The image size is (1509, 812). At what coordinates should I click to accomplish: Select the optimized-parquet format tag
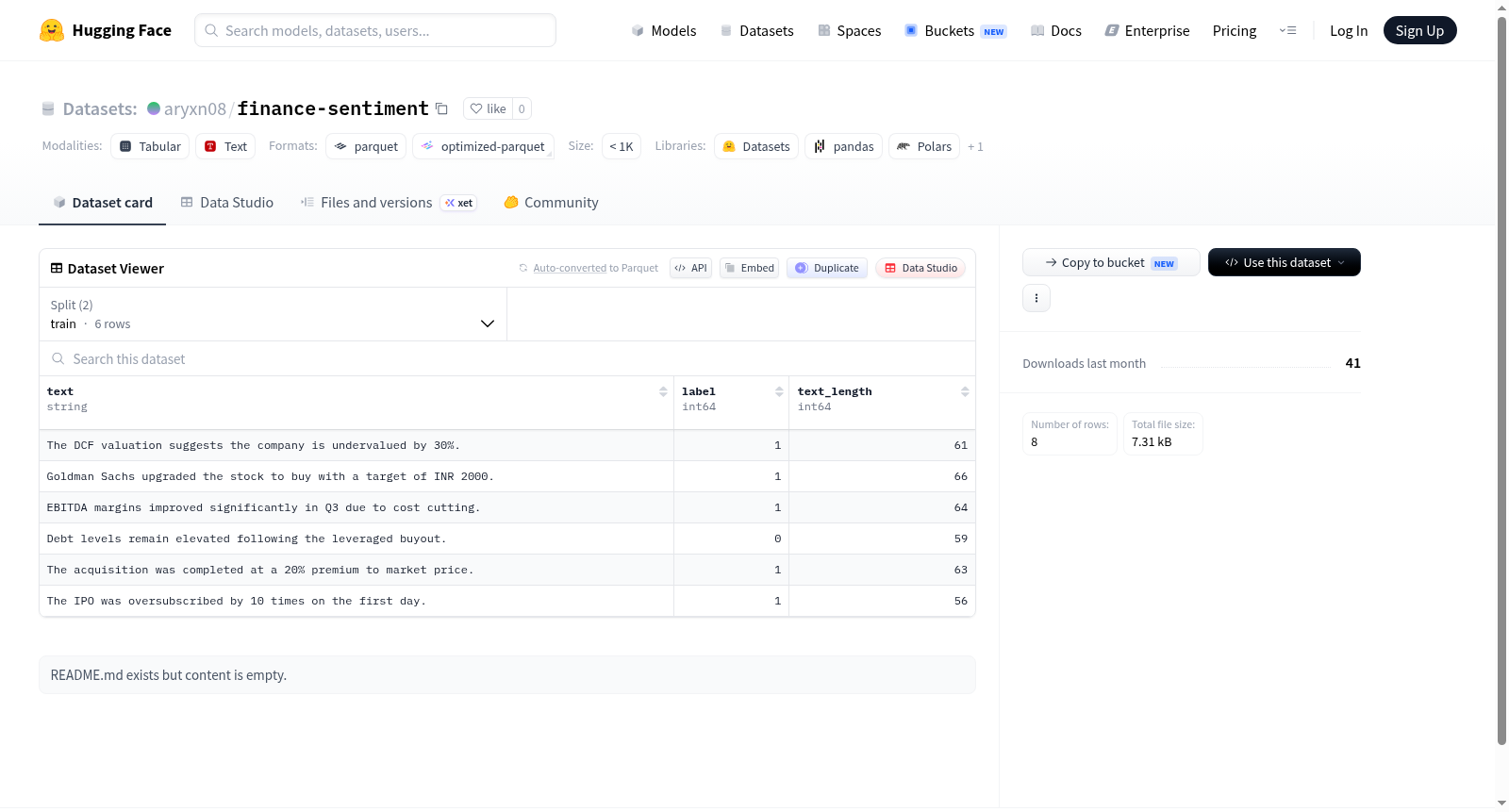point(483,146)
